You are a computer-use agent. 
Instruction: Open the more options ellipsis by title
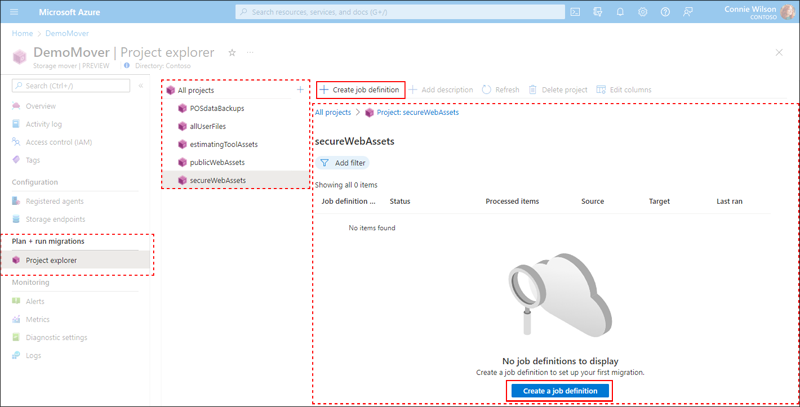click(x=250, y=53)
